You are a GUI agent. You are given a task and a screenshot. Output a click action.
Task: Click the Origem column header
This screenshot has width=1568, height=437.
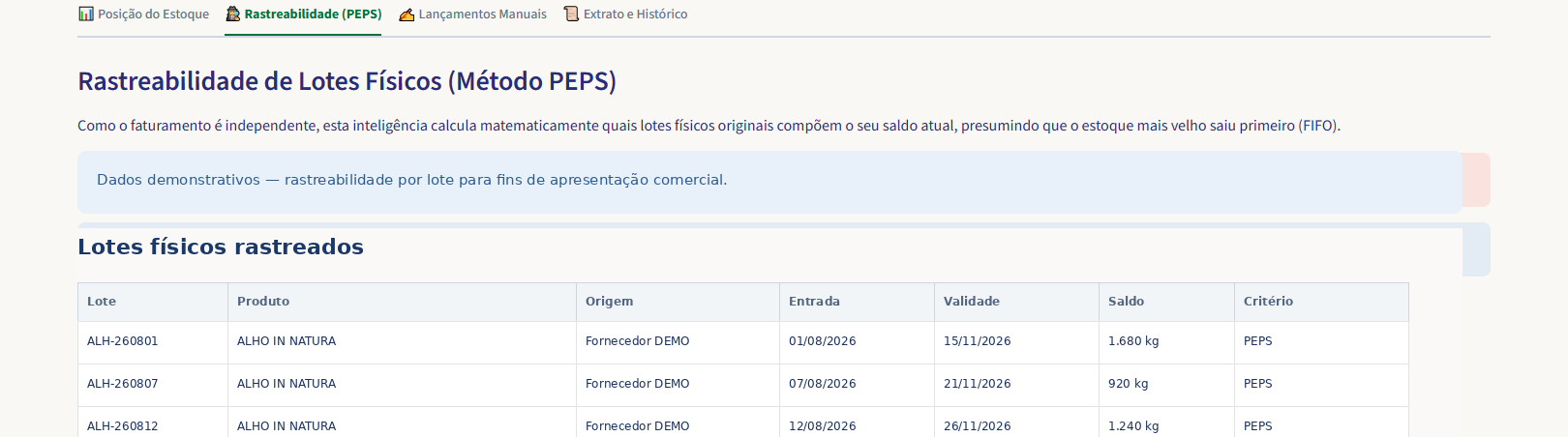point(678,302)
